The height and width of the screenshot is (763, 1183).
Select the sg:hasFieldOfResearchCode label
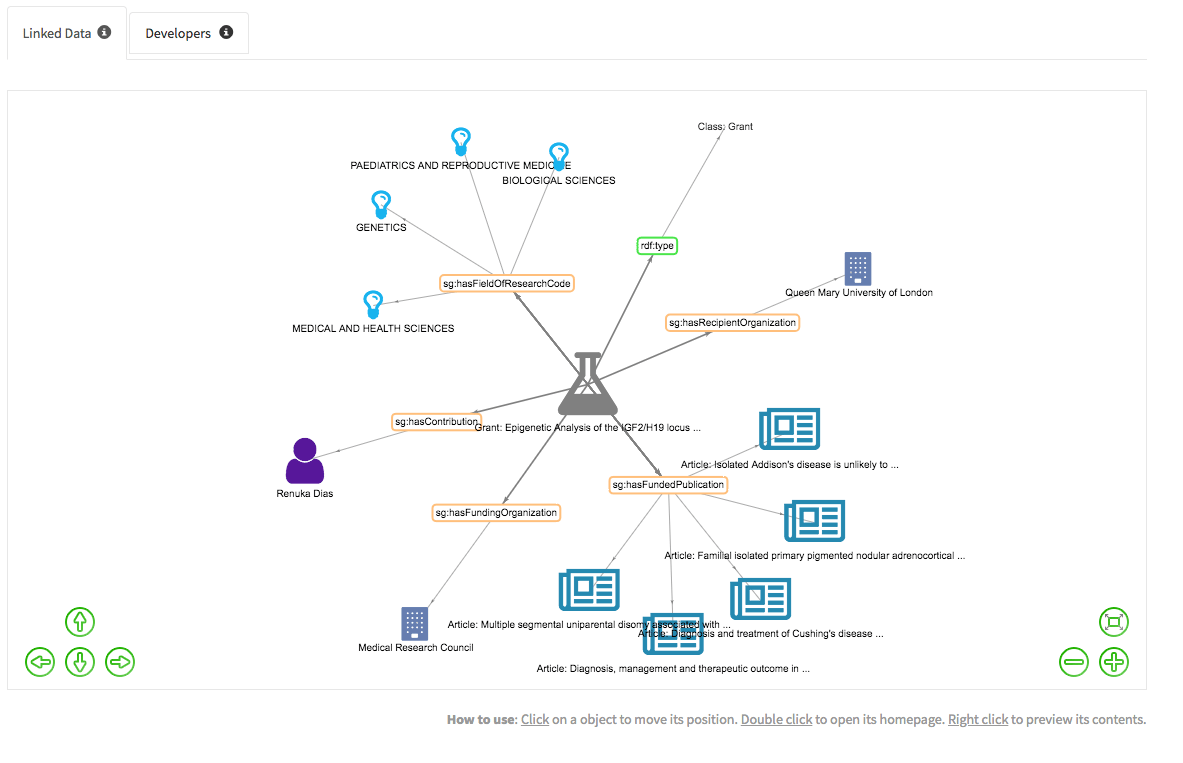(x=507, y=284)
